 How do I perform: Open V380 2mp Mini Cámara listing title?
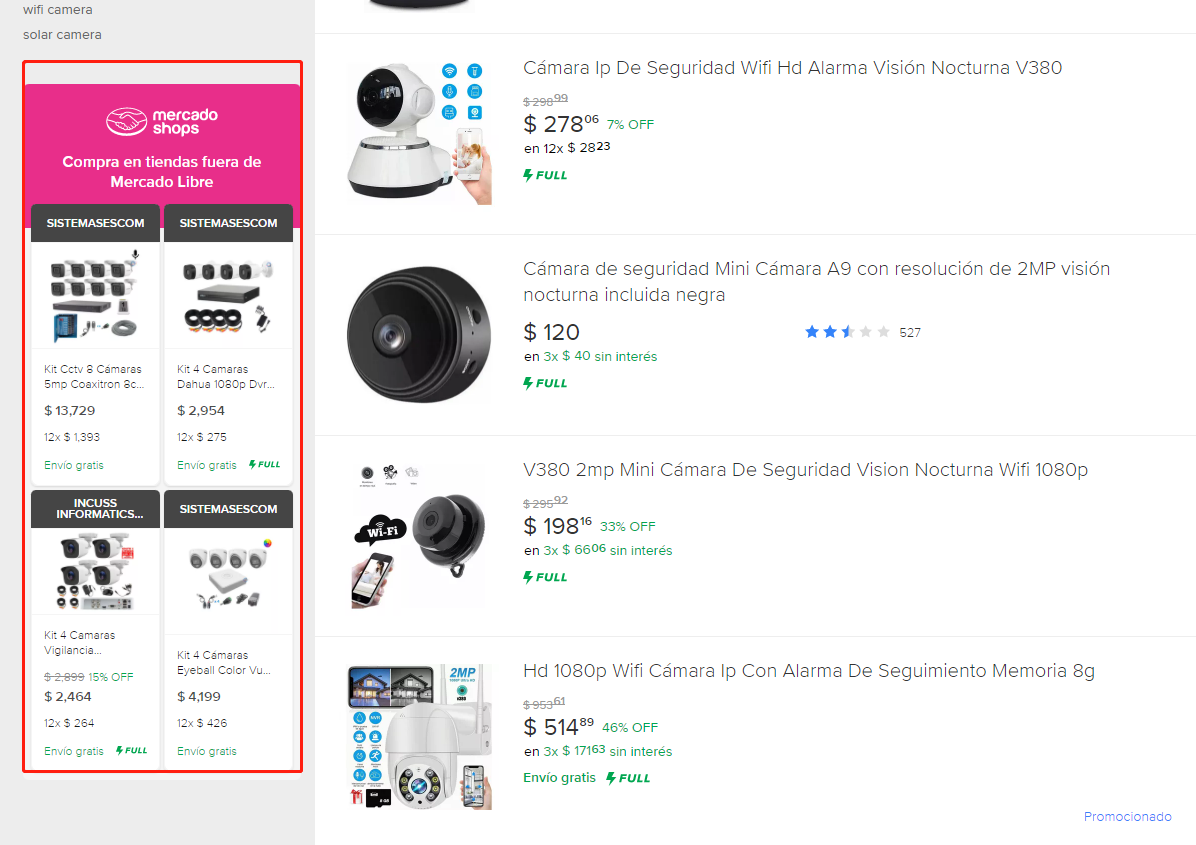tap(805, 470)
